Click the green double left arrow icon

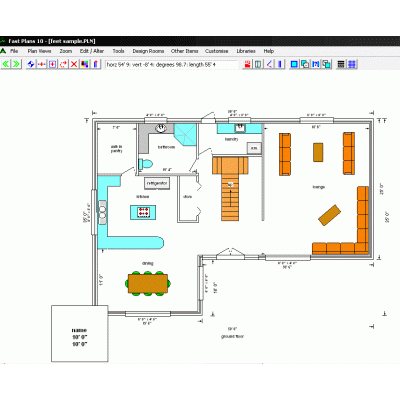pos(6,64)
